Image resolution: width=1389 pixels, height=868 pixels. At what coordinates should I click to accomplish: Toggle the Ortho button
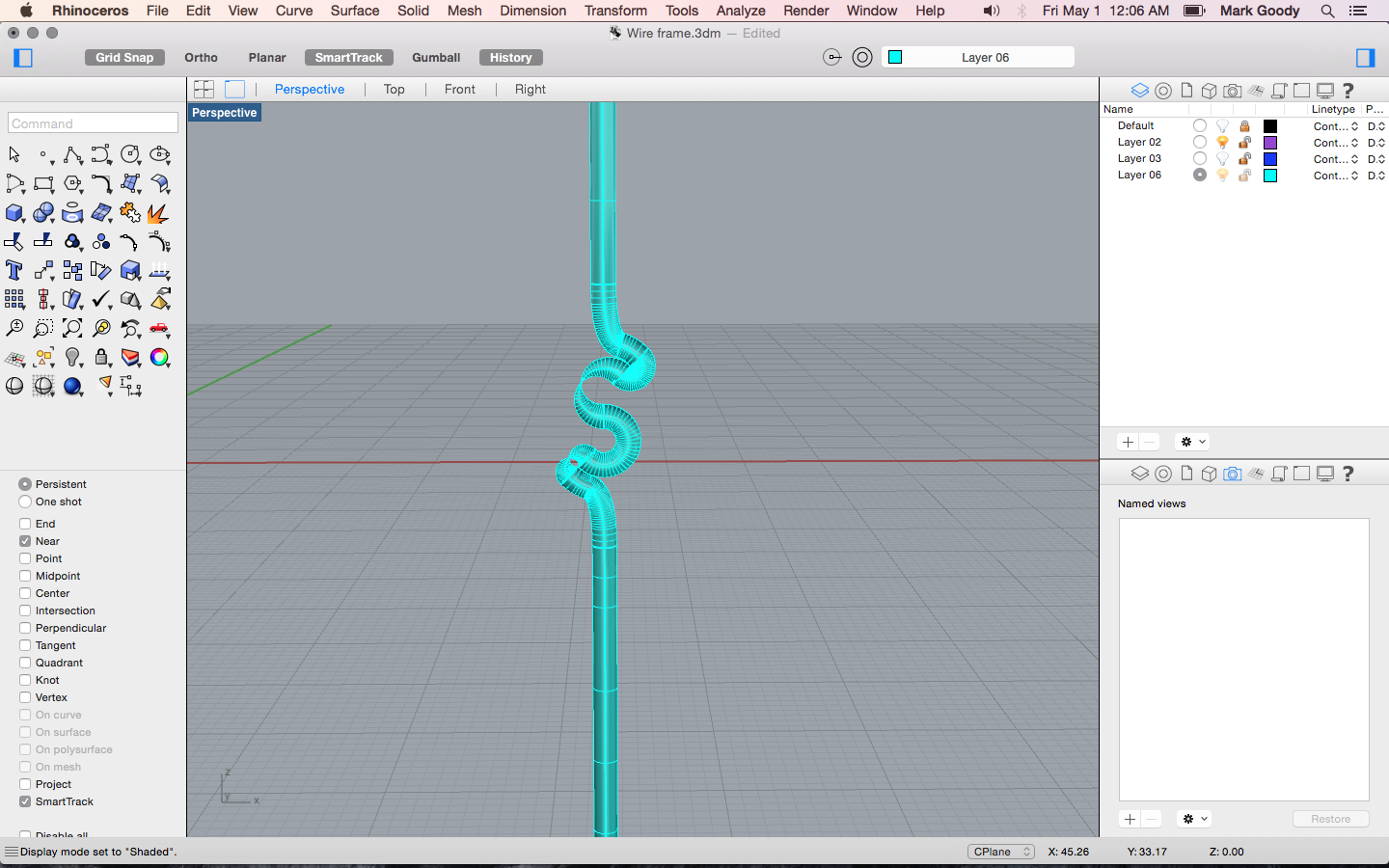201,58
